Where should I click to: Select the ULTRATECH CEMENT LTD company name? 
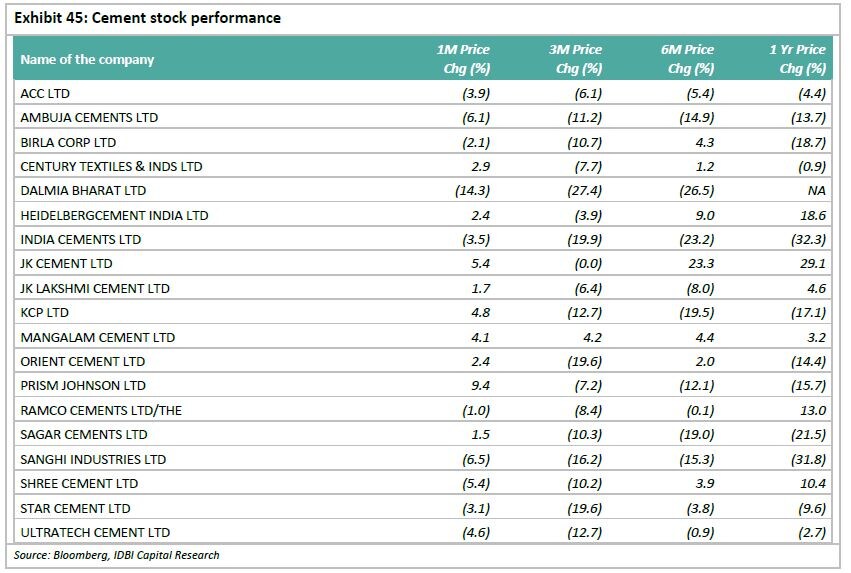pos(95,533)
